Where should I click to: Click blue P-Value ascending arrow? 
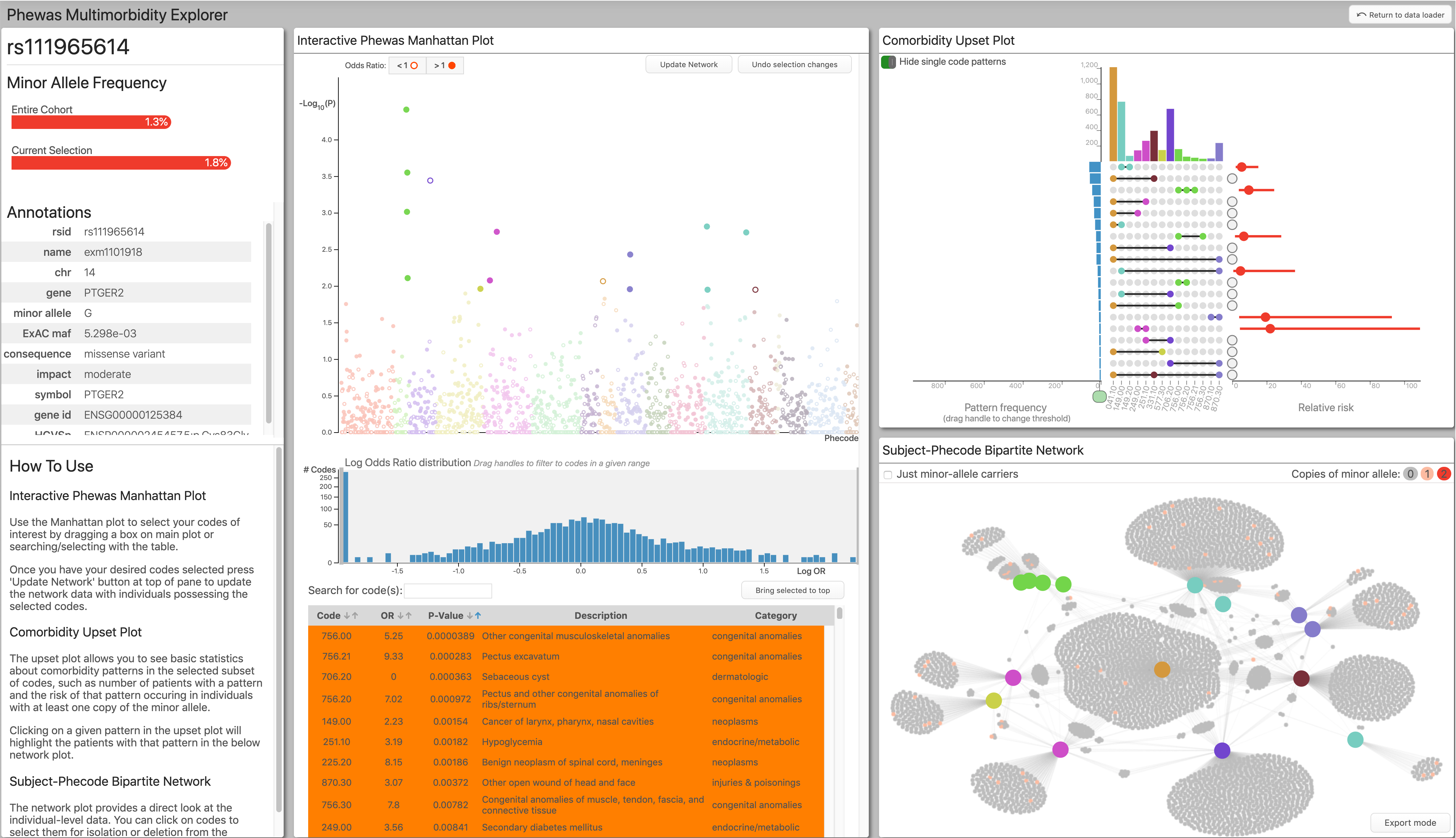[478, 615]
